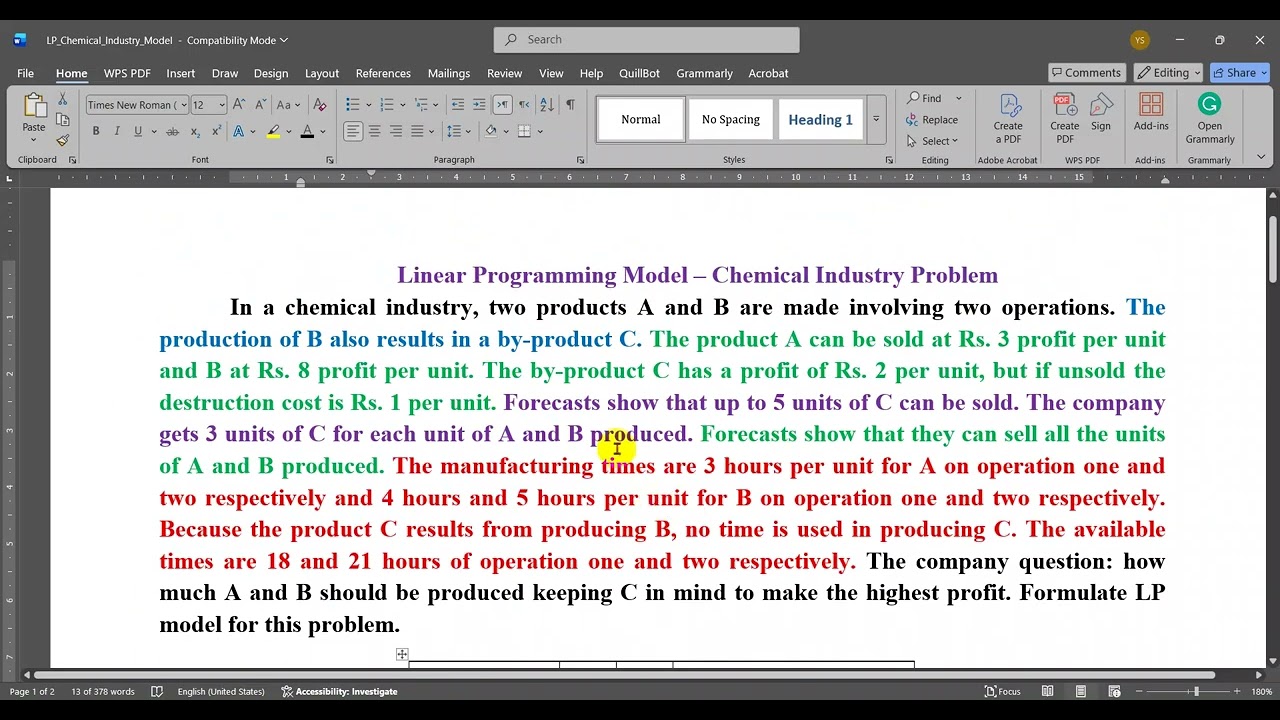This screenshot has width=1280, height=720.
Task: Open Grammarly from the ribbon
Action: [1210, 118]
